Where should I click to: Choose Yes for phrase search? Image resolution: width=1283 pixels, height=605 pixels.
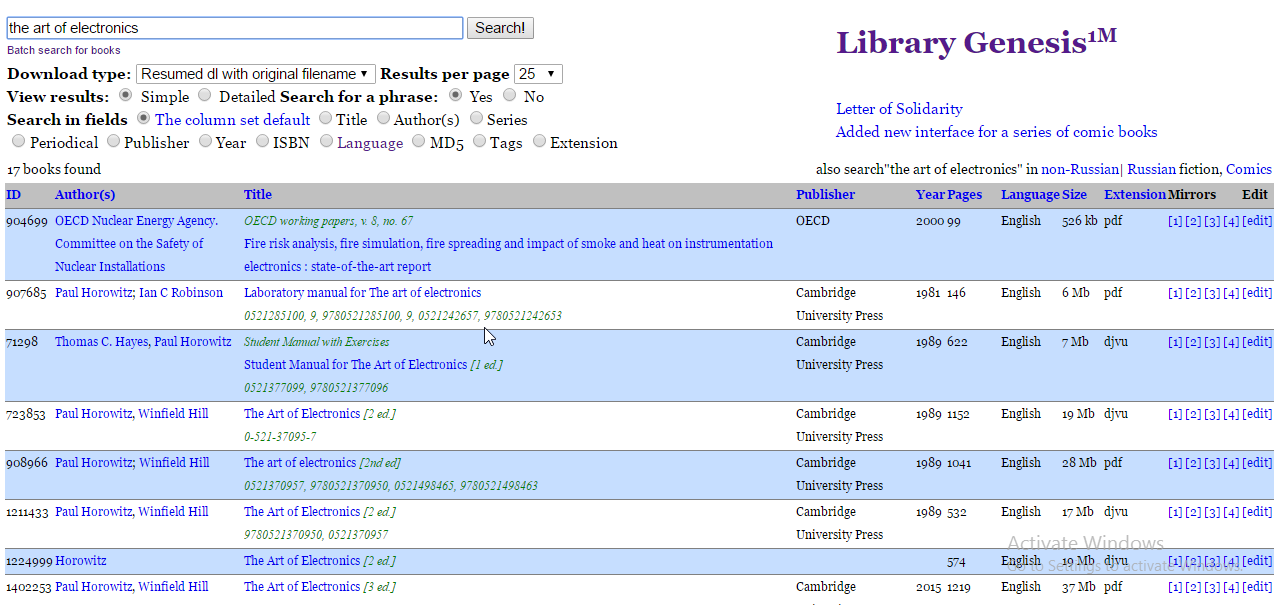(455, 96)
